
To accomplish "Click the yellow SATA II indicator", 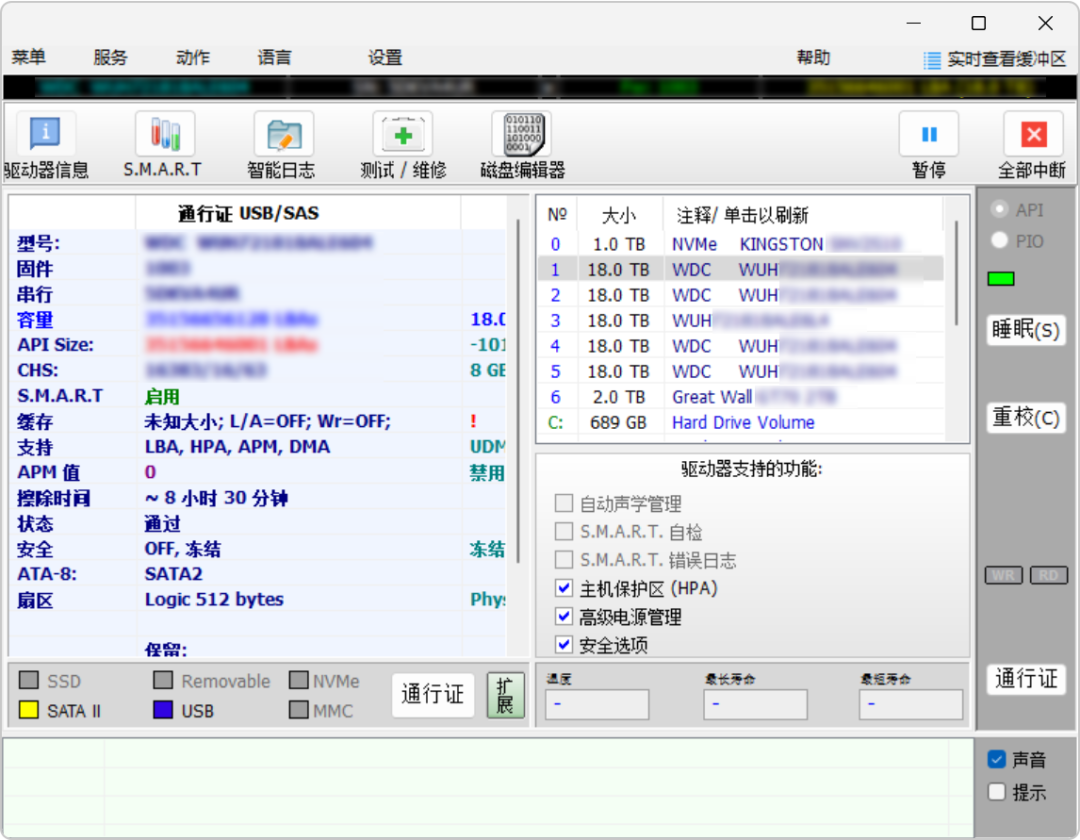I will click(x=29, y=710).
